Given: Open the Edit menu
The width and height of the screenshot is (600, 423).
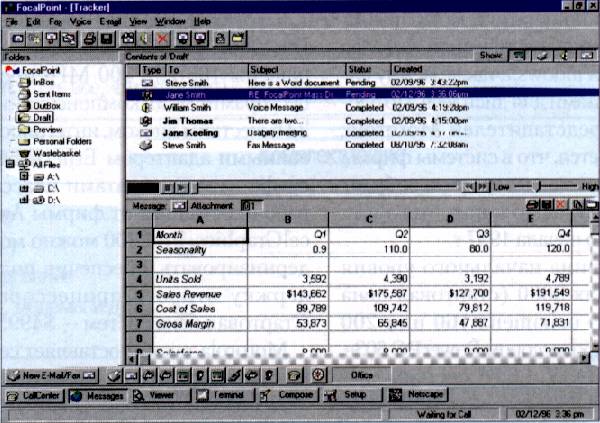Looking at the screenshot, I should click(x=33, y=22).
